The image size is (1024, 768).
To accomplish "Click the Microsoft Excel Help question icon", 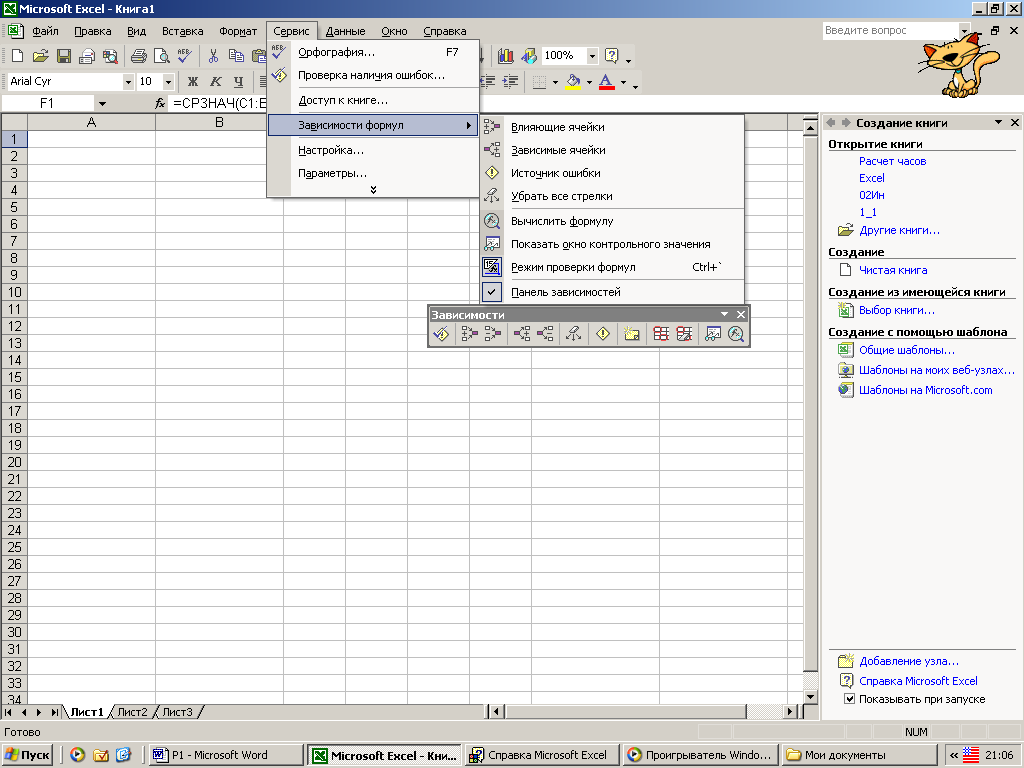I will click(611, 56).
